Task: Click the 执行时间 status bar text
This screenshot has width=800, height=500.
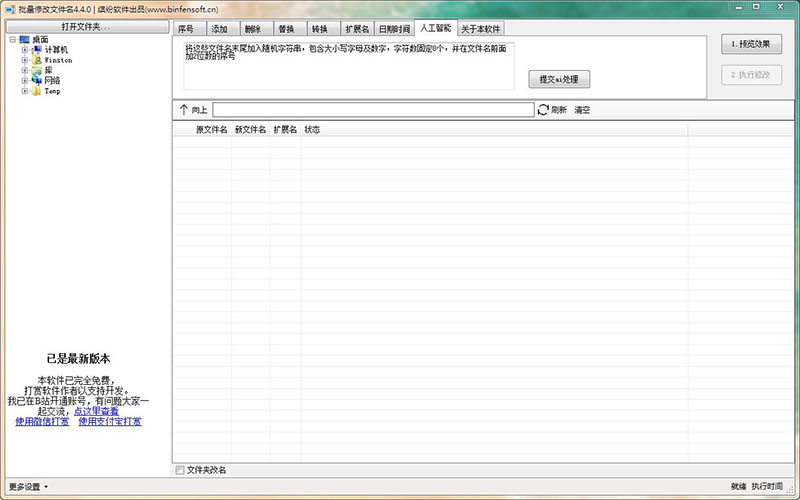Action: (x=767, y=487)
